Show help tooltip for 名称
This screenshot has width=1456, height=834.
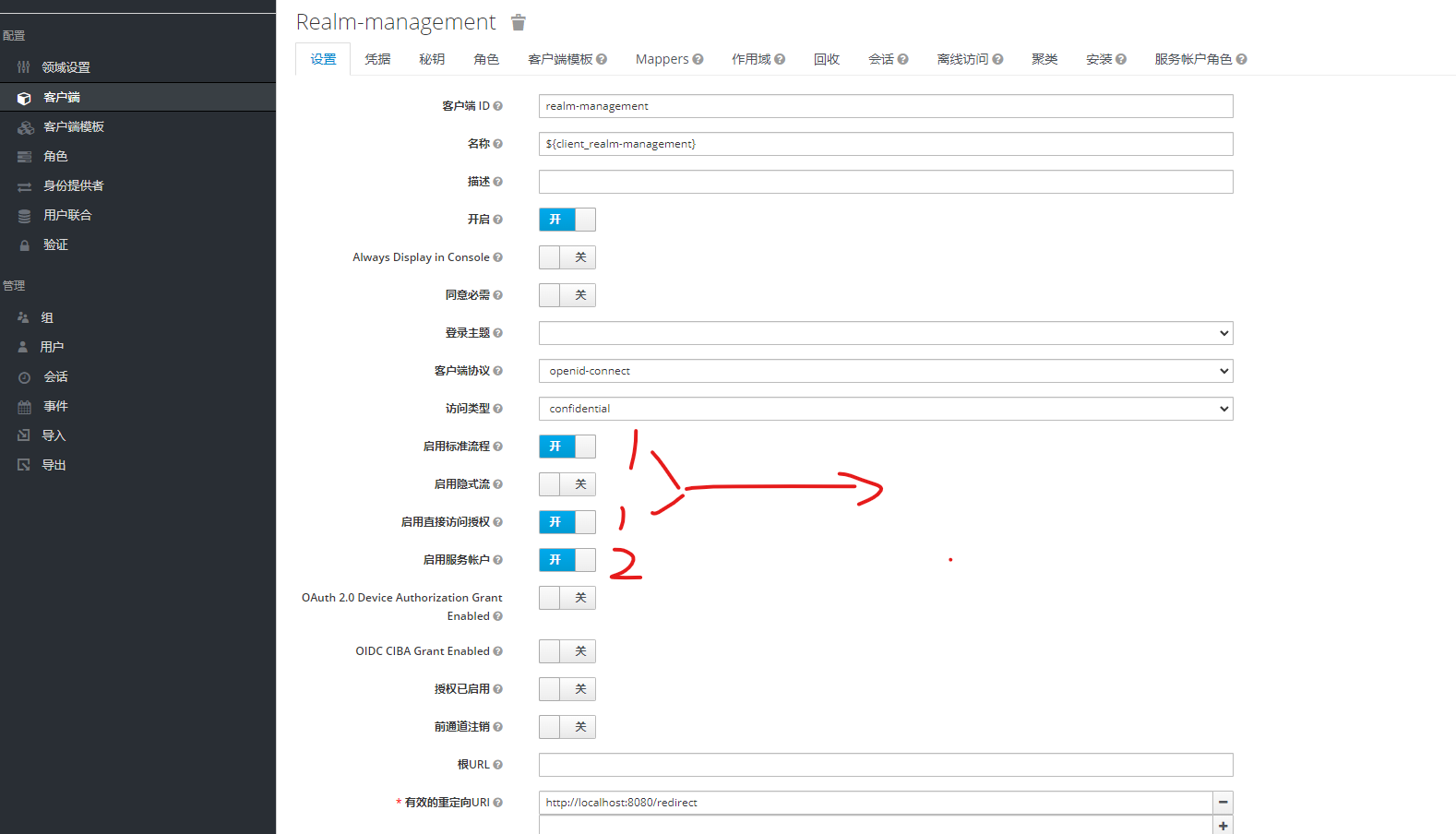(x=497, y=144)
